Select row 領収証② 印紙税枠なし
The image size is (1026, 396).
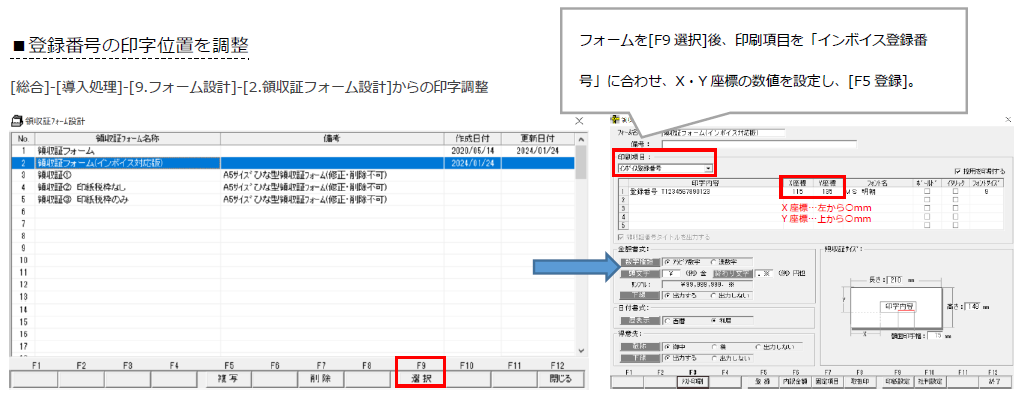click(x=292, y=187)
